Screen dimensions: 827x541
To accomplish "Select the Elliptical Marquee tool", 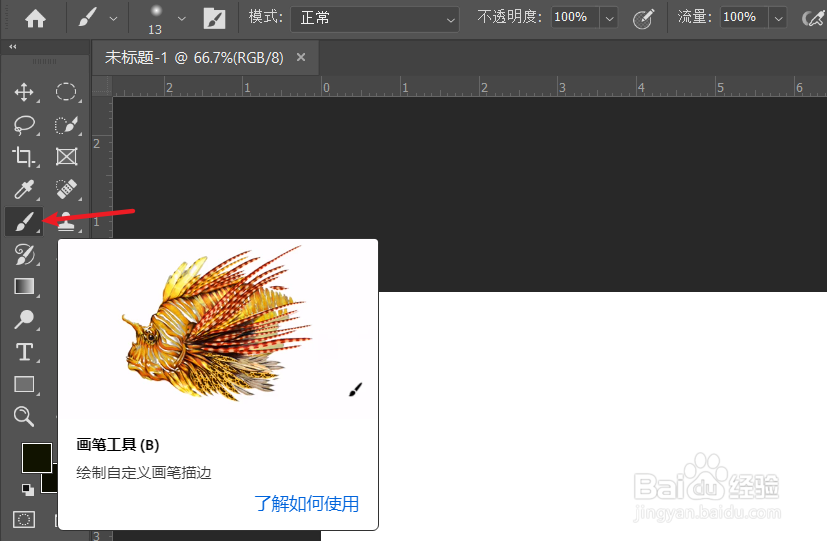I will tap(66, 92).
